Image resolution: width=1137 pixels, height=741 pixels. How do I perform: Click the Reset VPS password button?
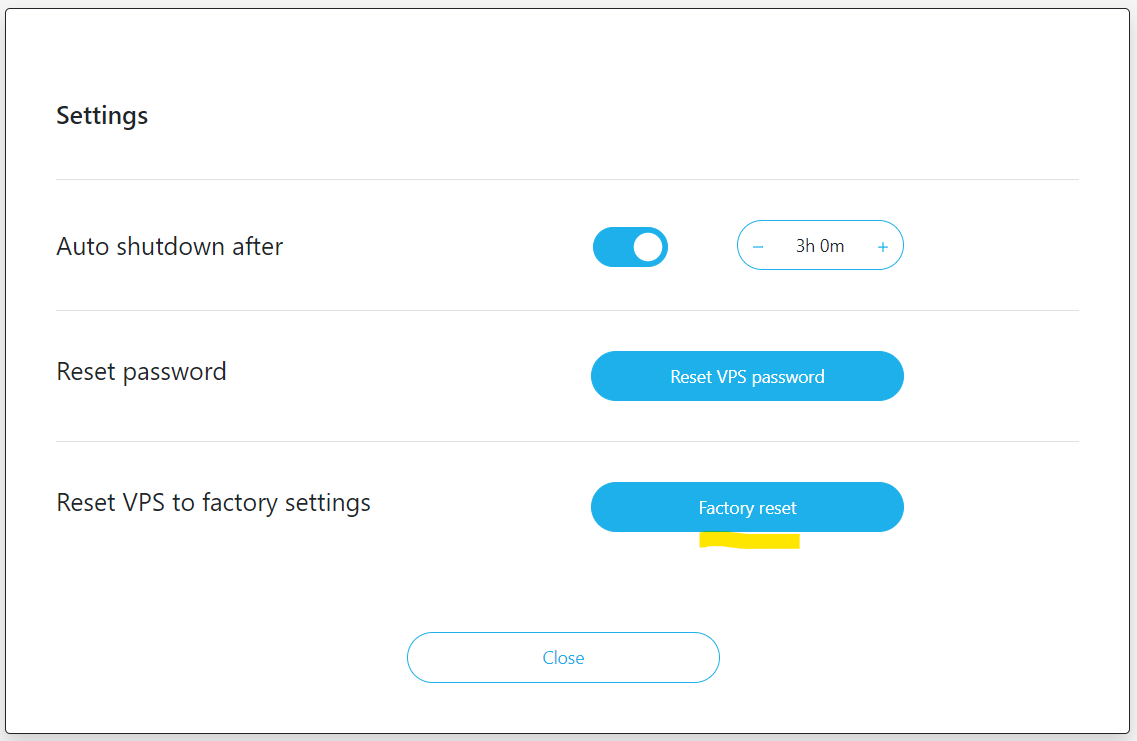coord(747,376)
